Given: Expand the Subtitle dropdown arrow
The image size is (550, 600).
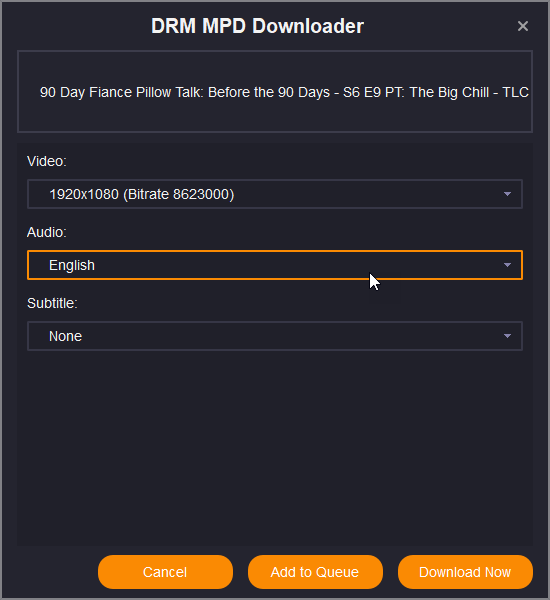Looking at the screenshot, I should (x=507, y=336).
